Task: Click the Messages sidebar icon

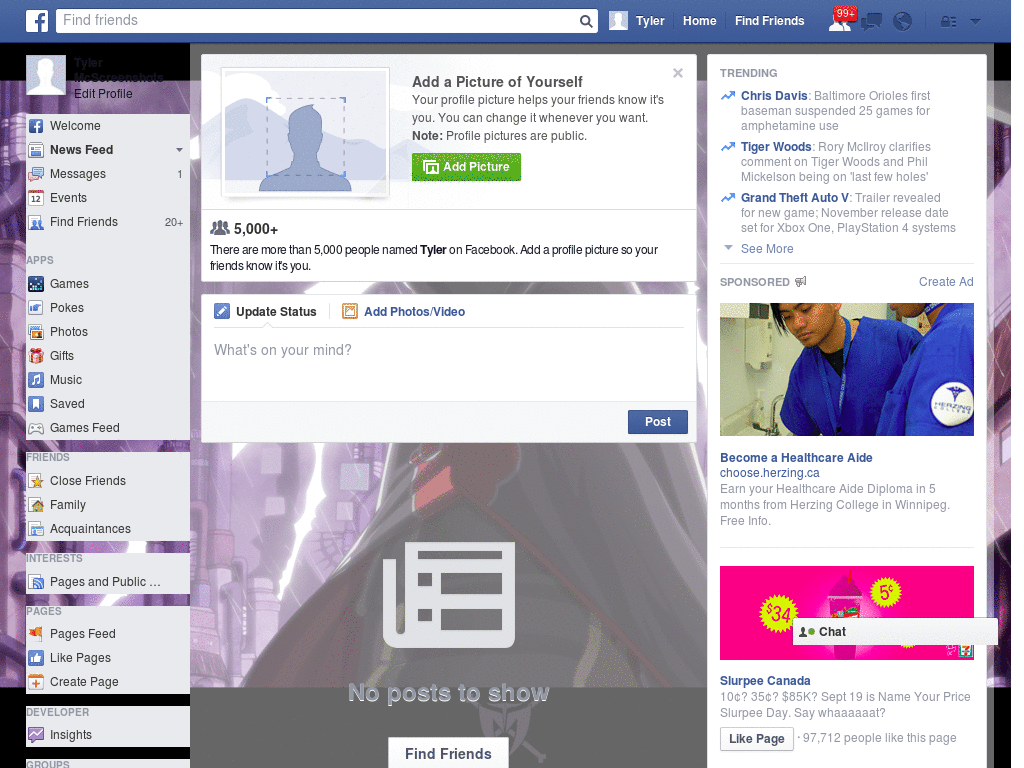Action: [36, 174]
